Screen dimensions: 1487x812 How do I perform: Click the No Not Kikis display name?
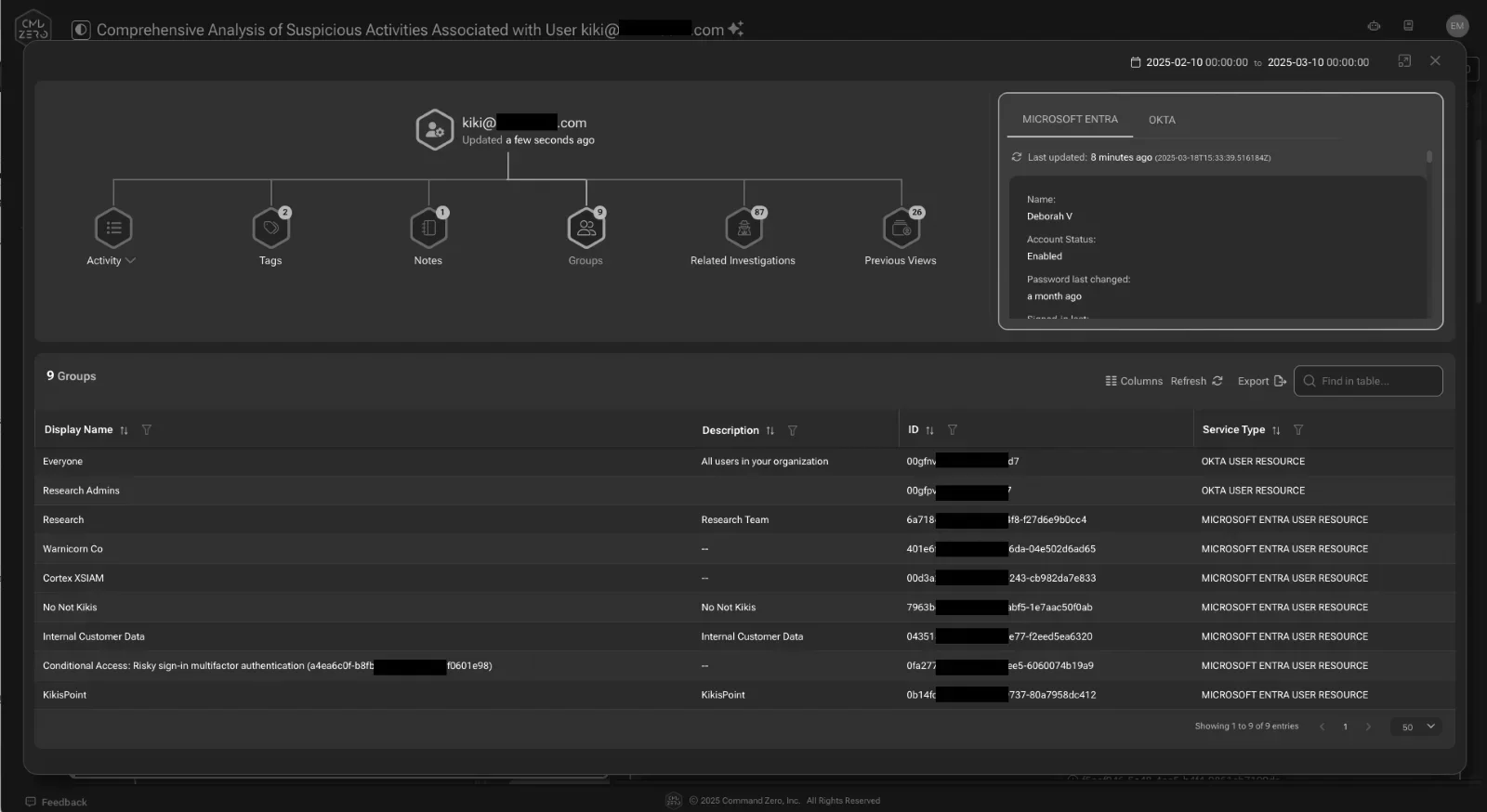click(x=70, y=608)
